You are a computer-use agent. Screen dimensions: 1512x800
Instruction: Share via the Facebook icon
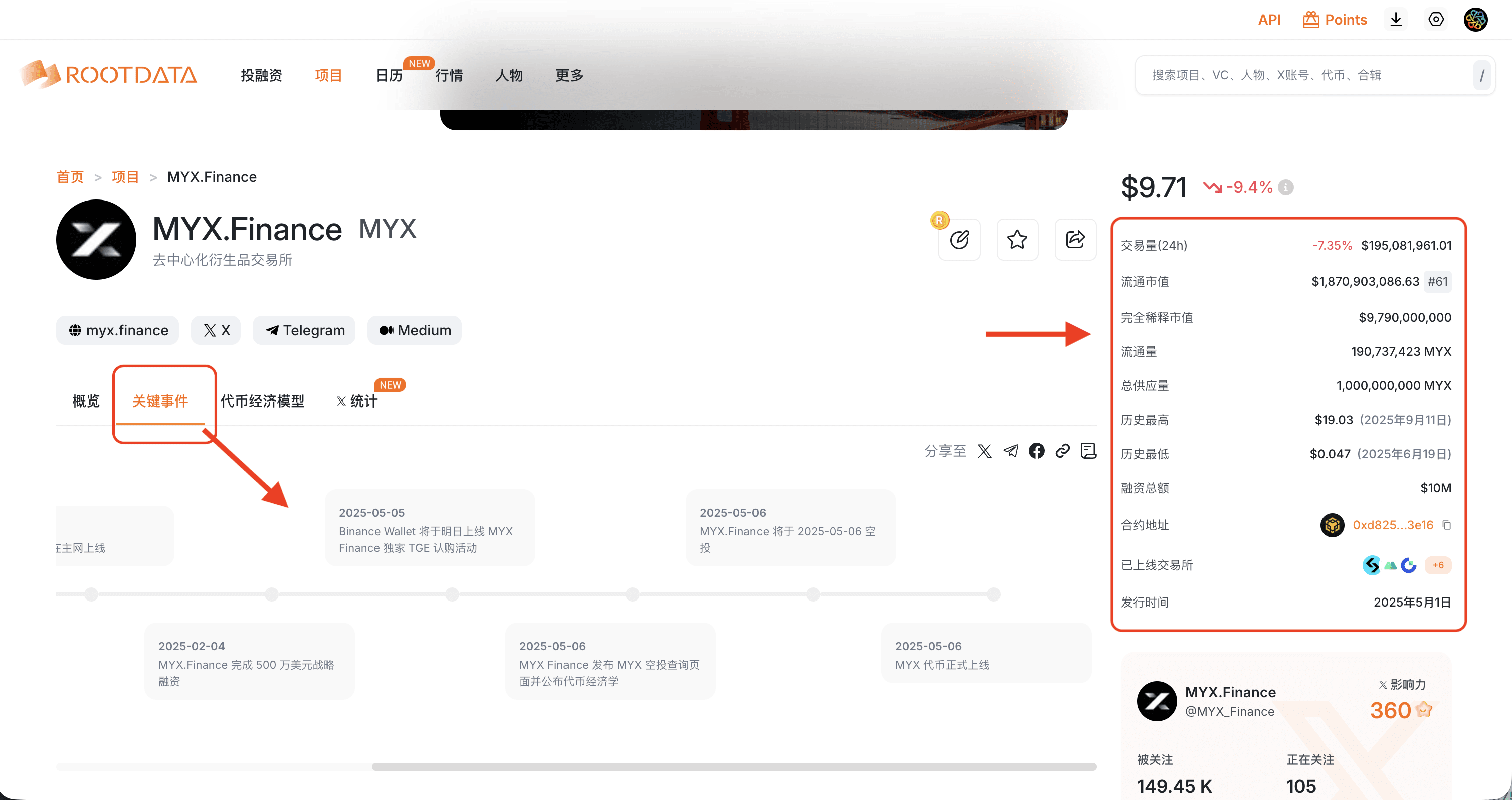[1037, 451]
